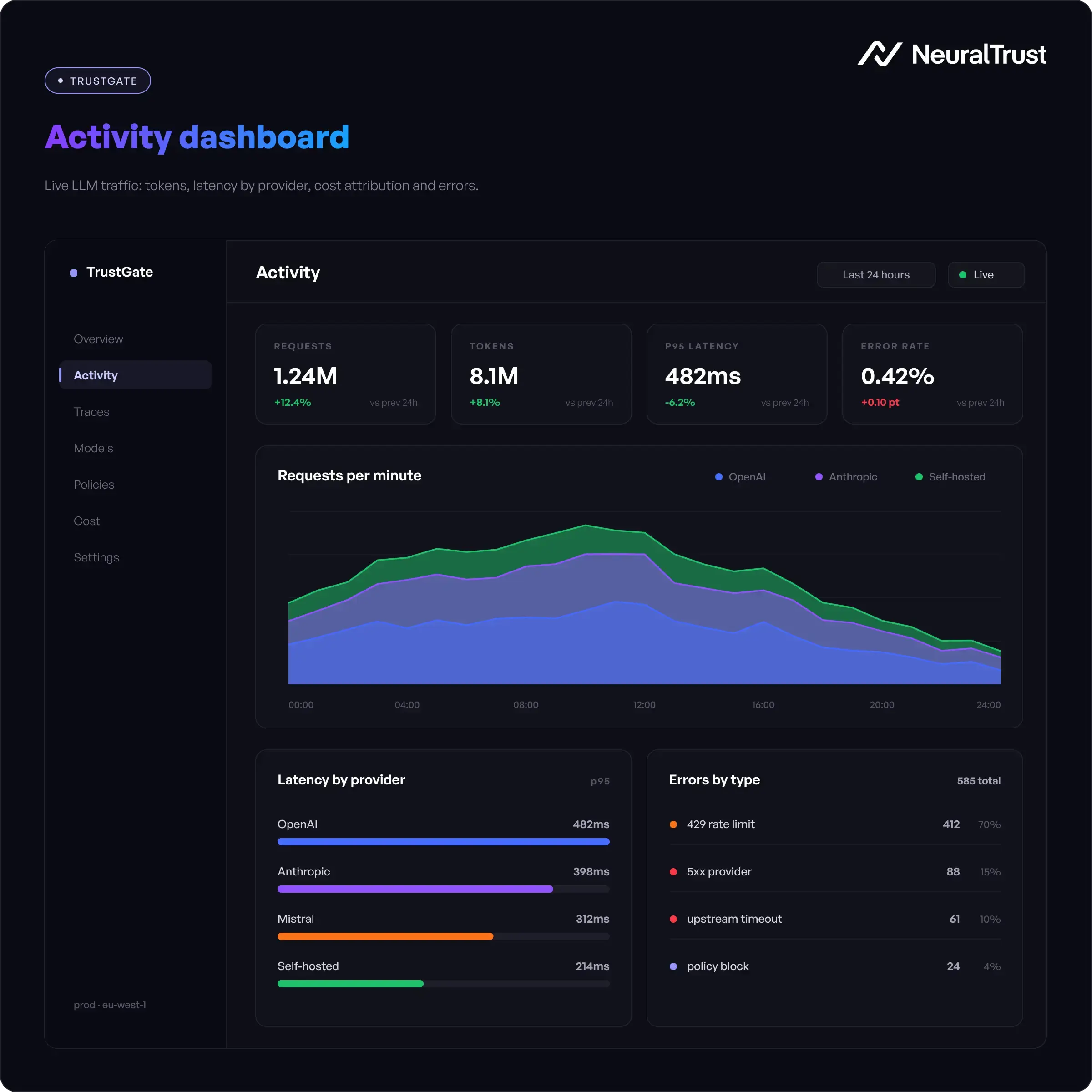
Task: Click the Self-hosted green latency bar
Action: coord(350,983)
